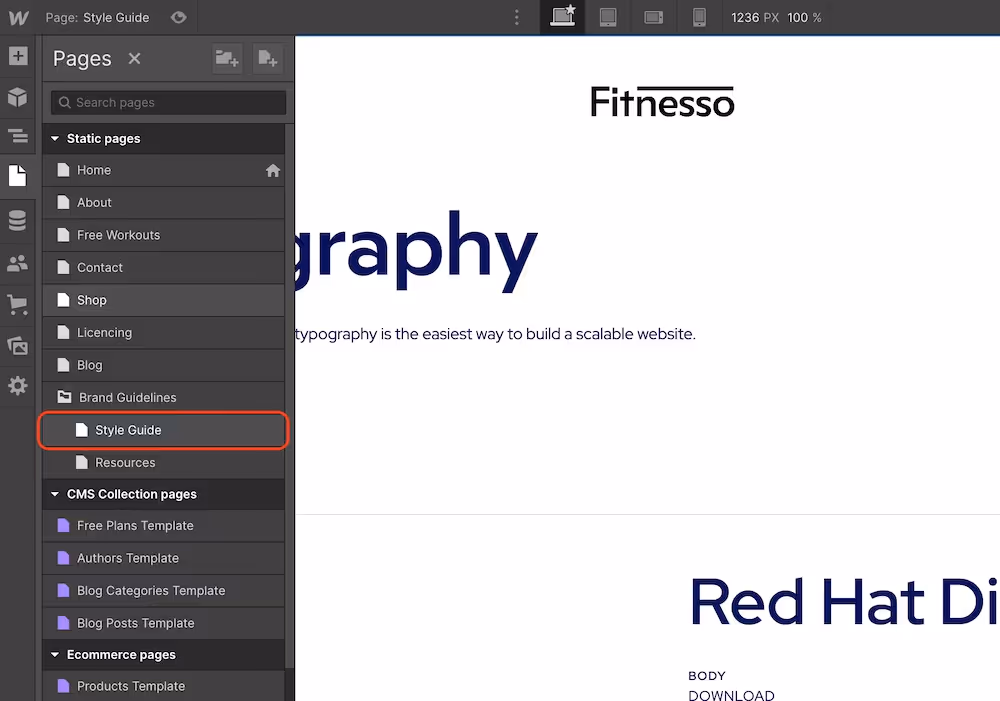Create a new folder in Pages
Screen dimensions: 1000x701
point(227,59)
